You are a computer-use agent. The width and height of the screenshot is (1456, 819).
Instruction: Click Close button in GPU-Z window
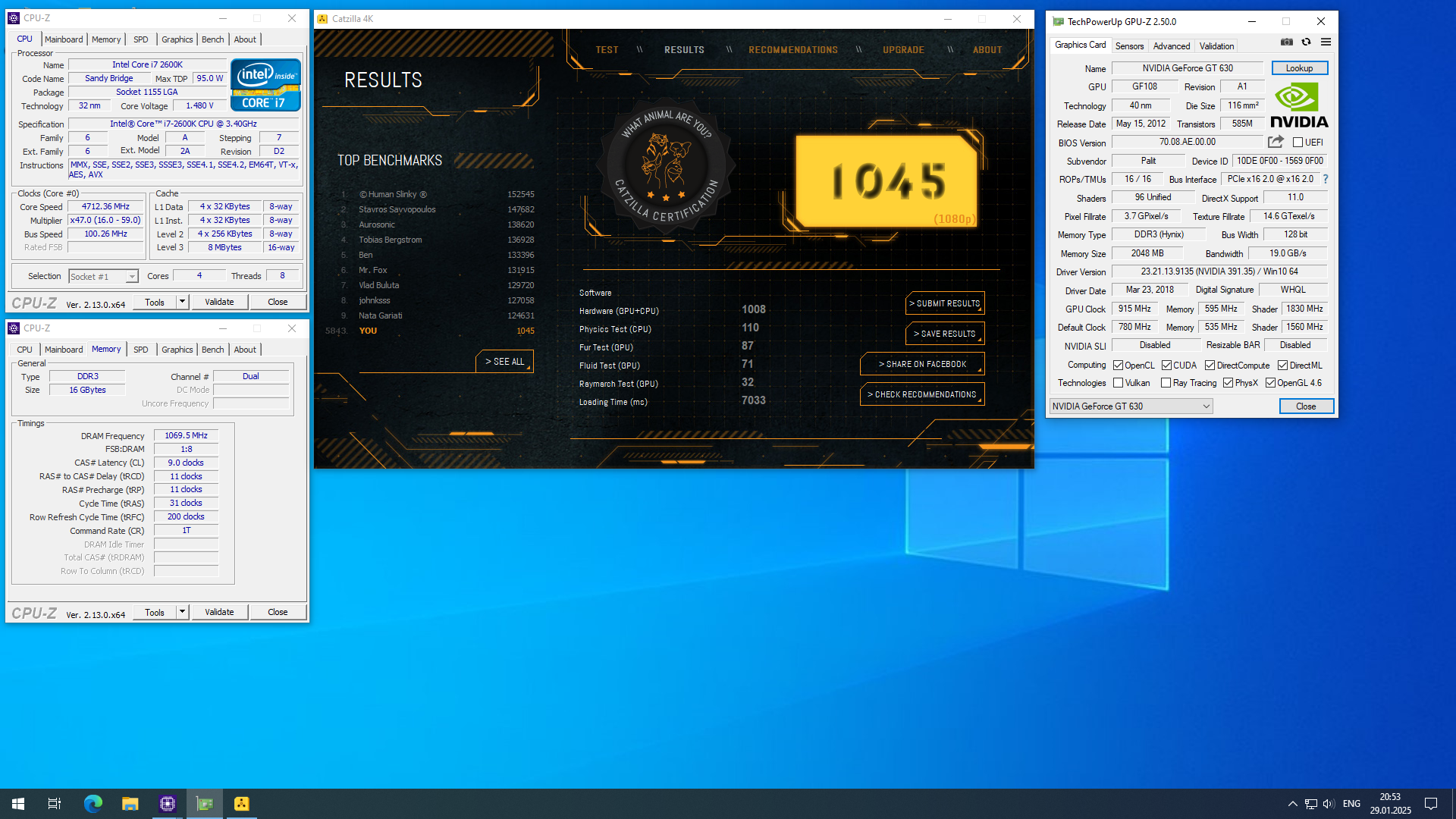pos(1306,406)
